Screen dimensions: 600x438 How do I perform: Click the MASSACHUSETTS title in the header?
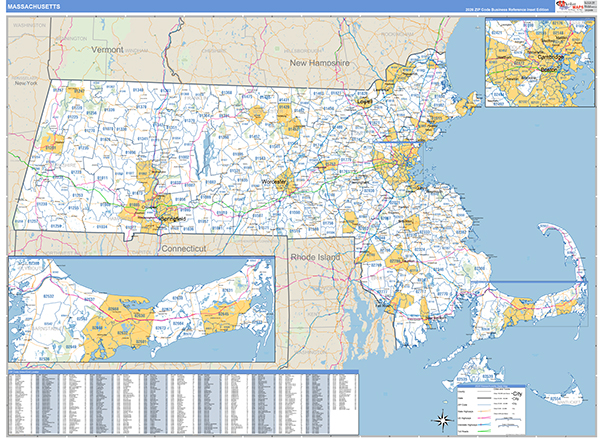[x=34, y=7]
